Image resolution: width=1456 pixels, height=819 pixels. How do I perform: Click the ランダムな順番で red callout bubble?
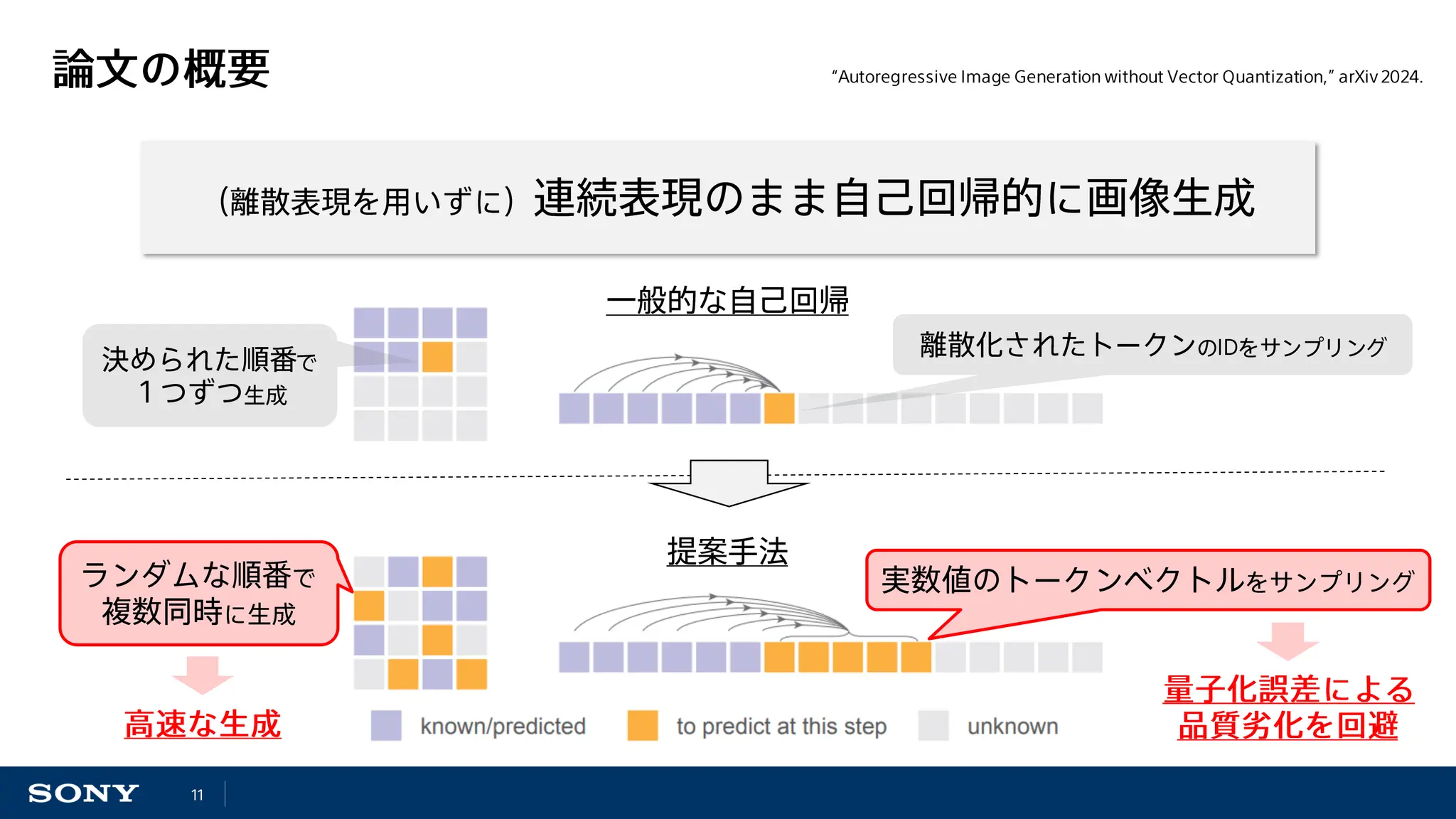tap(199, 594)
